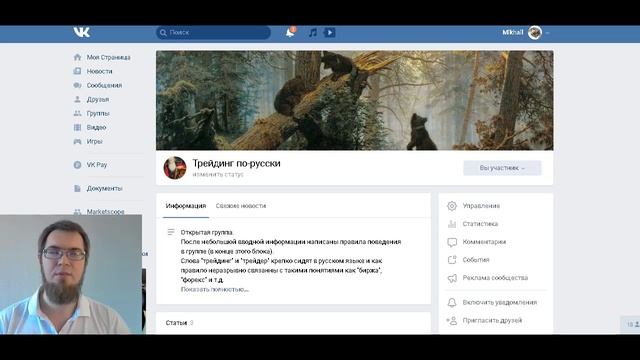
Task: Open the music player icon
Action: tap(313, 32)
